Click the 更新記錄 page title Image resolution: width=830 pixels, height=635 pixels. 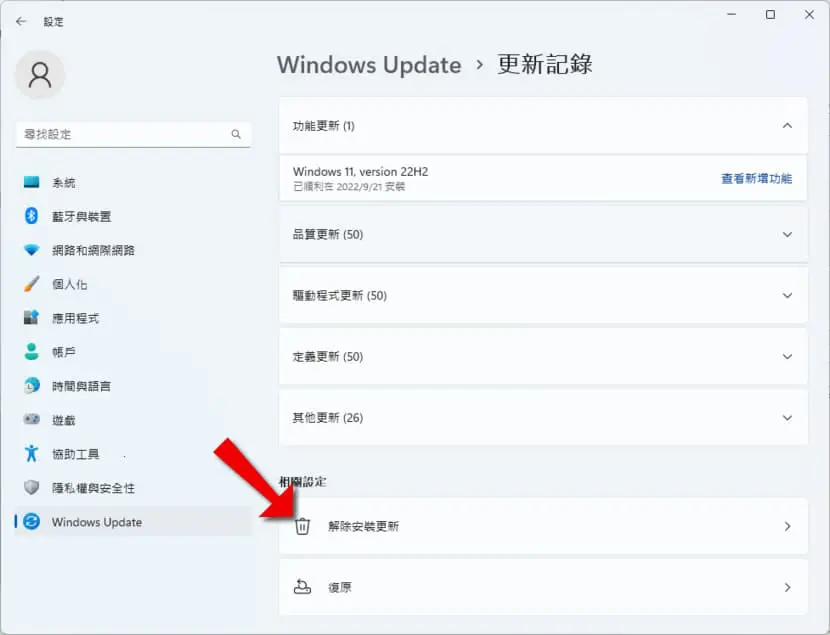click(545, 65)
